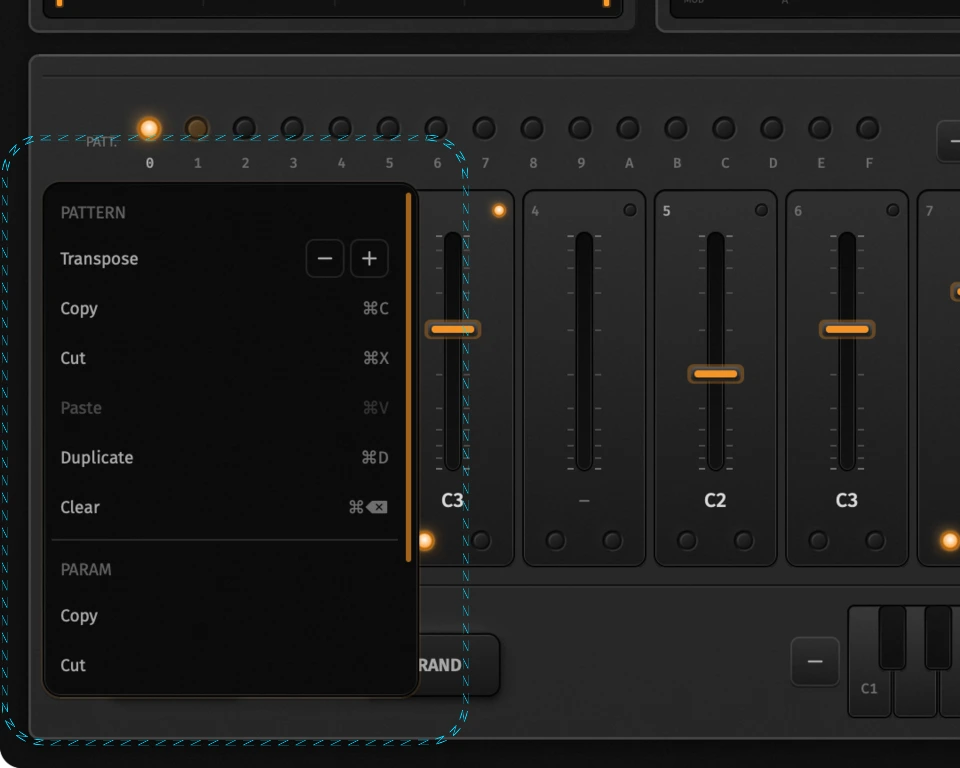Toggle lit bottom LED of step 7
960x768 pixels.
tap(950, 541)
